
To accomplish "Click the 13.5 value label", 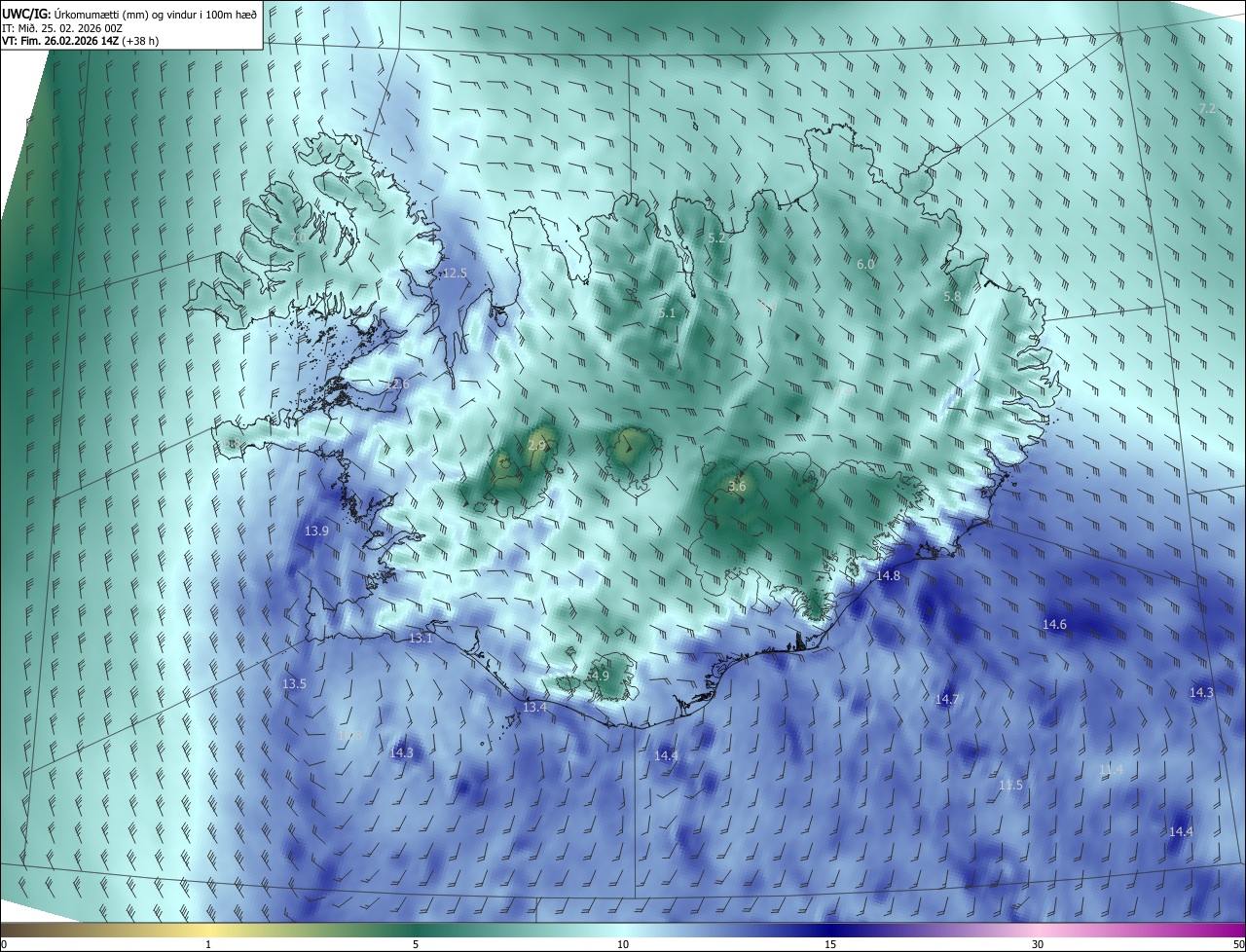I will [x=294, y=684].
